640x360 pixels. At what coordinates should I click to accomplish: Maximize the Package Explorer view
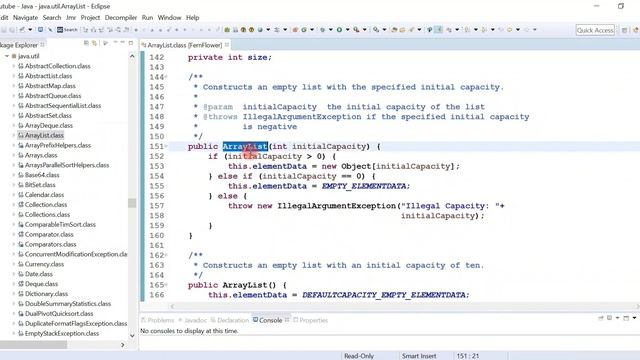pyautogui.click(x=131, y=42)
